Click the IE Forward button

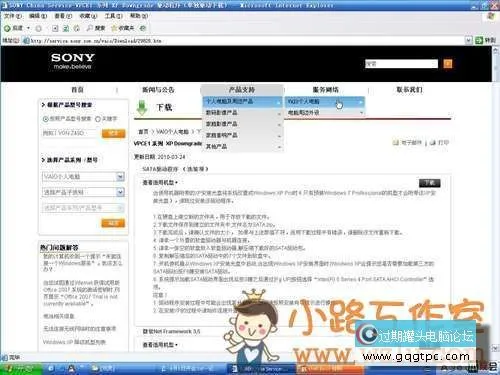(x=38, y=29)
